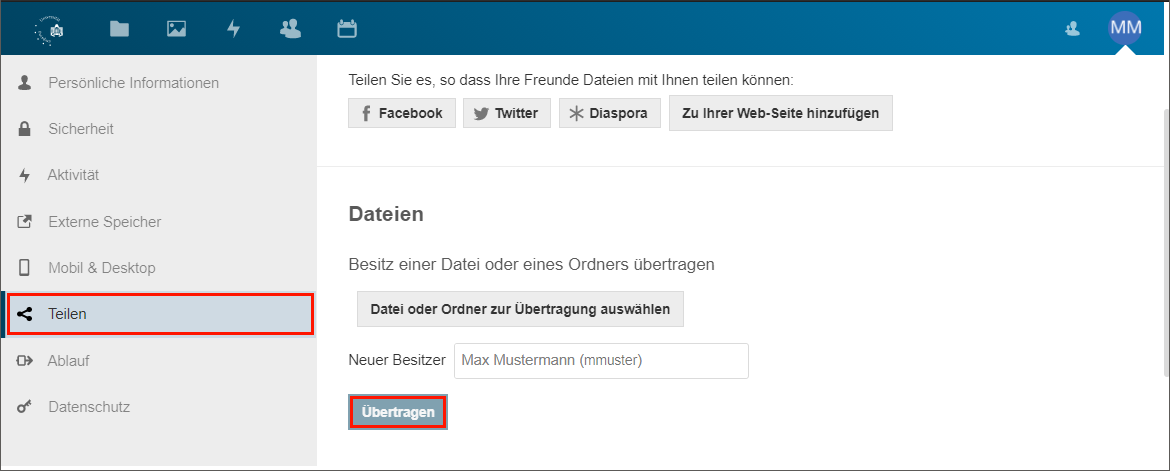Image resolution: width=1170 pixels, height=471 pixels.
Task: Share via Twitter button
Action: (x=506, y=113)
